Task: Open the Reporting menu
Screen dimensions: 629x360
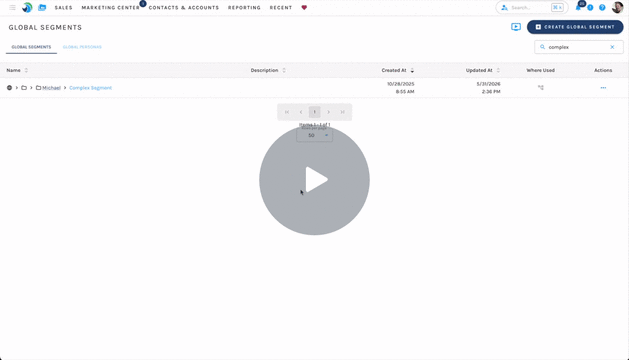Action: [x=244, y=8]
